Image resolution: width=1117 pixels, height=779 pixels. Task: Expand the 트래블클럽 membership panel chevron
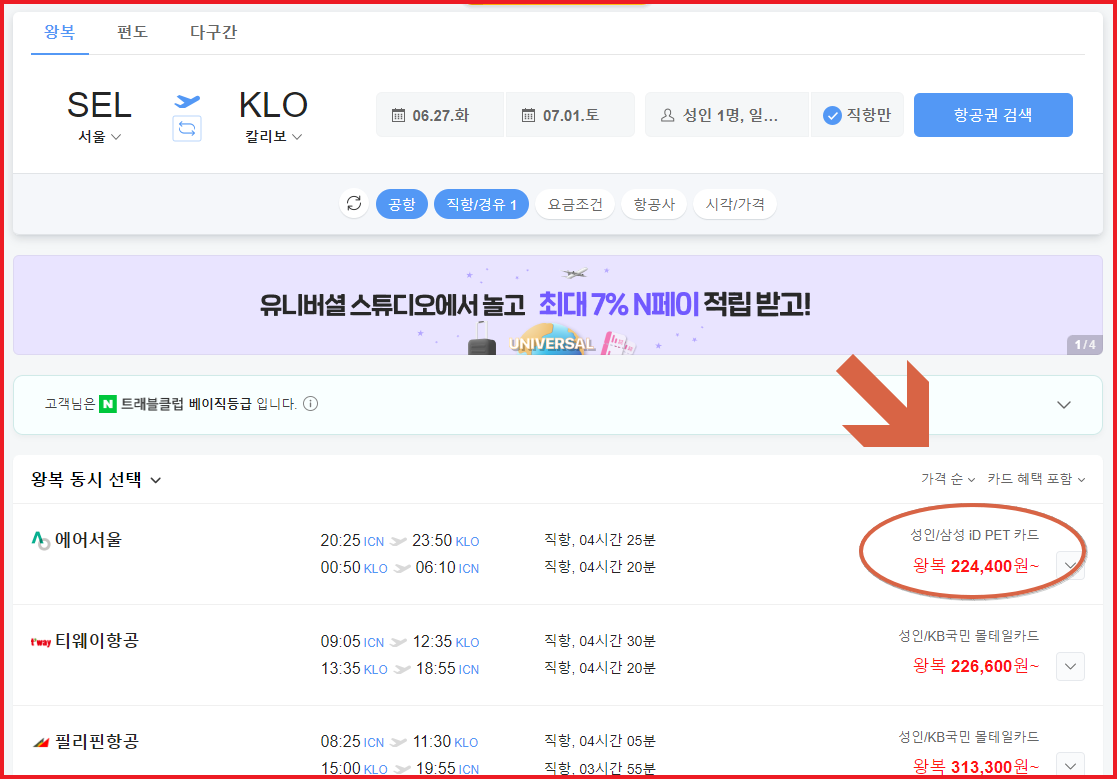pos(1064,404)
